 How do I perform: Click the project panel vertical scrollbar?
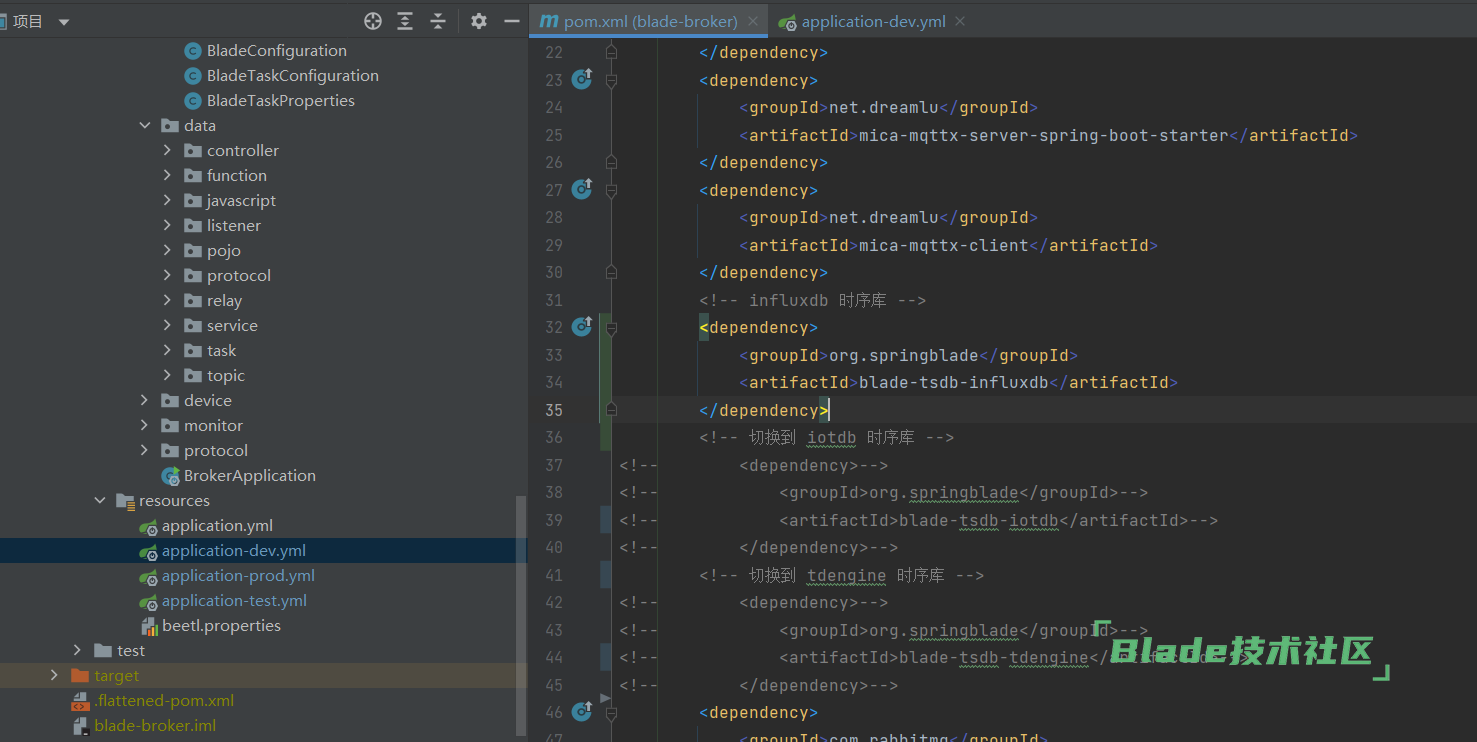click(x=520, y=615)
